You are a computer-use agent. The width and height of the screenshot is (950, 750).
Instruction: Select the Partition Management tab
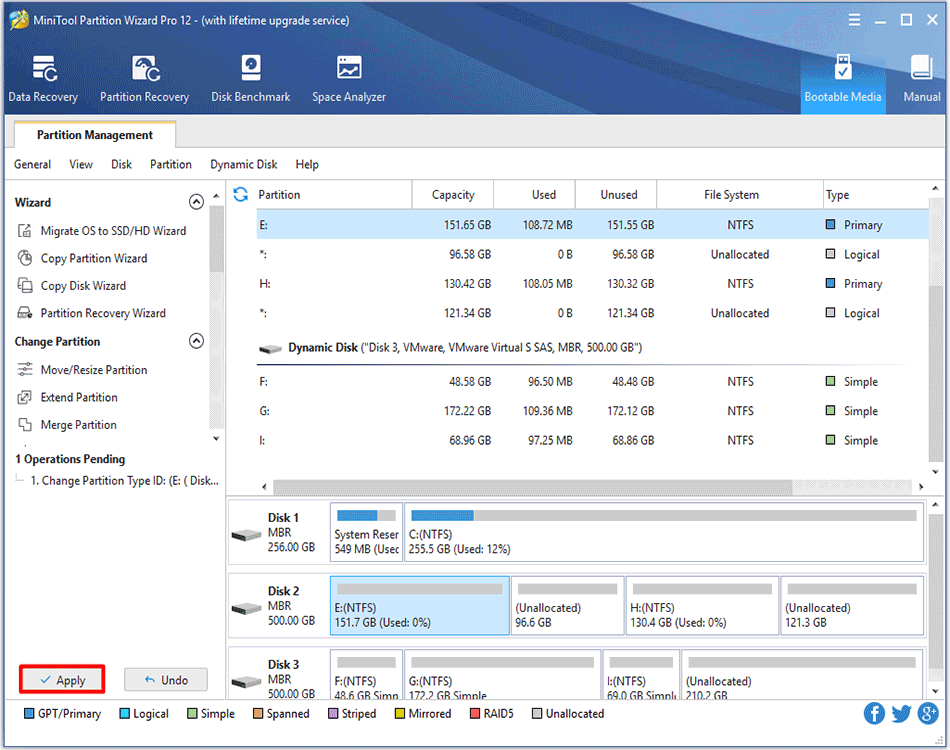click(x=95, y=134)
